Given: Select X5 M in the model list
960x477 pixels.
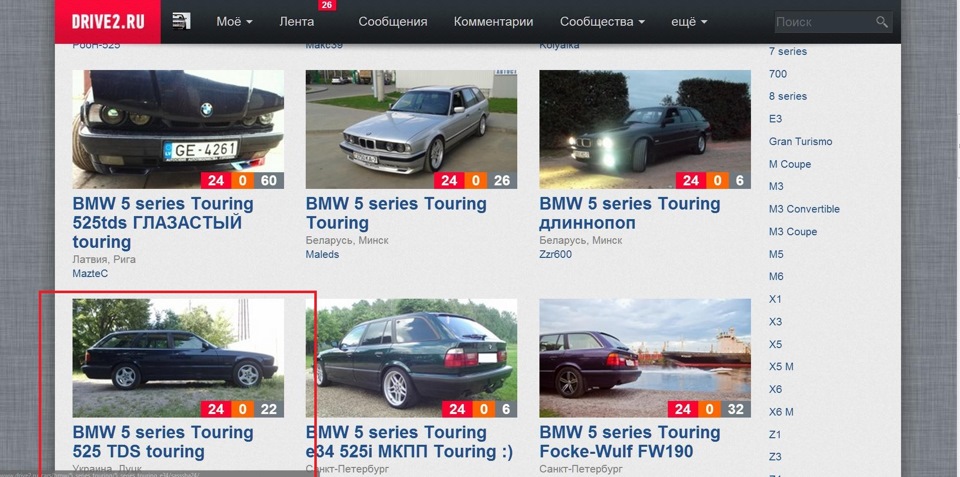Looking at the screenshot, I should tap(781, 367).
